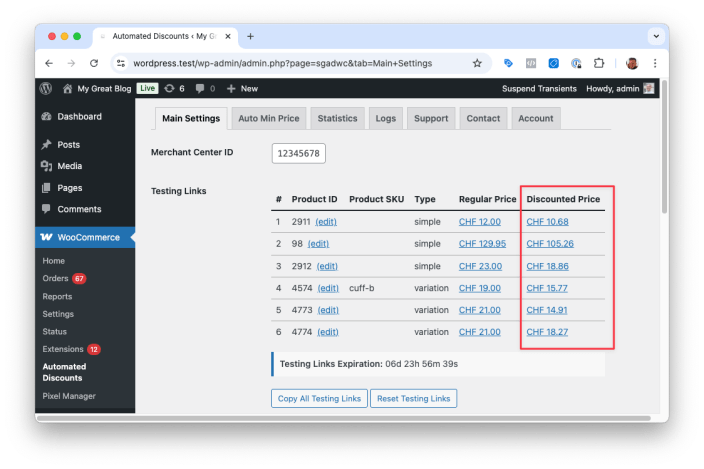The width and height of the screenshot is (704, 469).
Task: Click the comments bubble in admin bar
Action: 204,88
